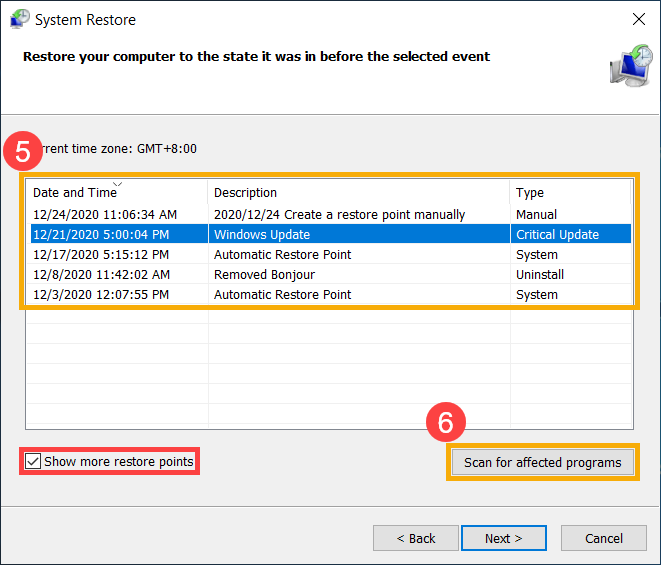
Task: Click the red step 6 badge
Action: pyautogui.click(x=446, y=422)
